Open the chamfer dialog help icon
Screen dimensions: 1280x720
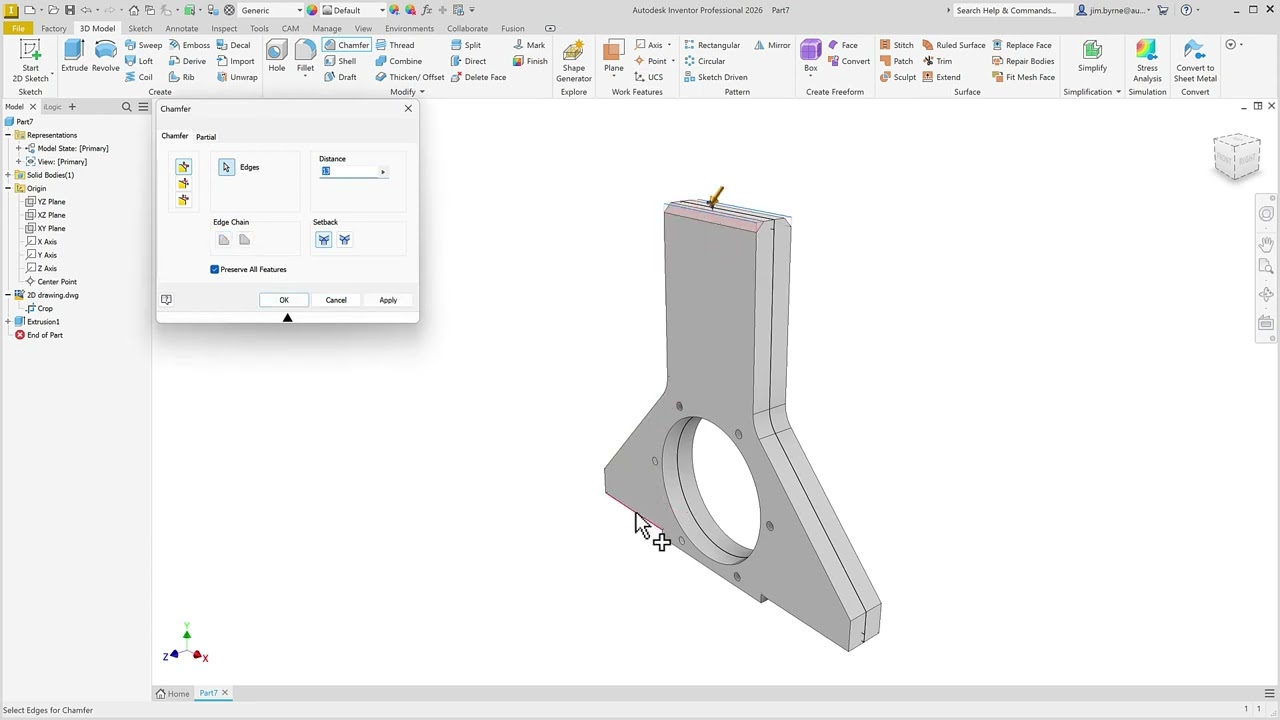click(166, 299)
